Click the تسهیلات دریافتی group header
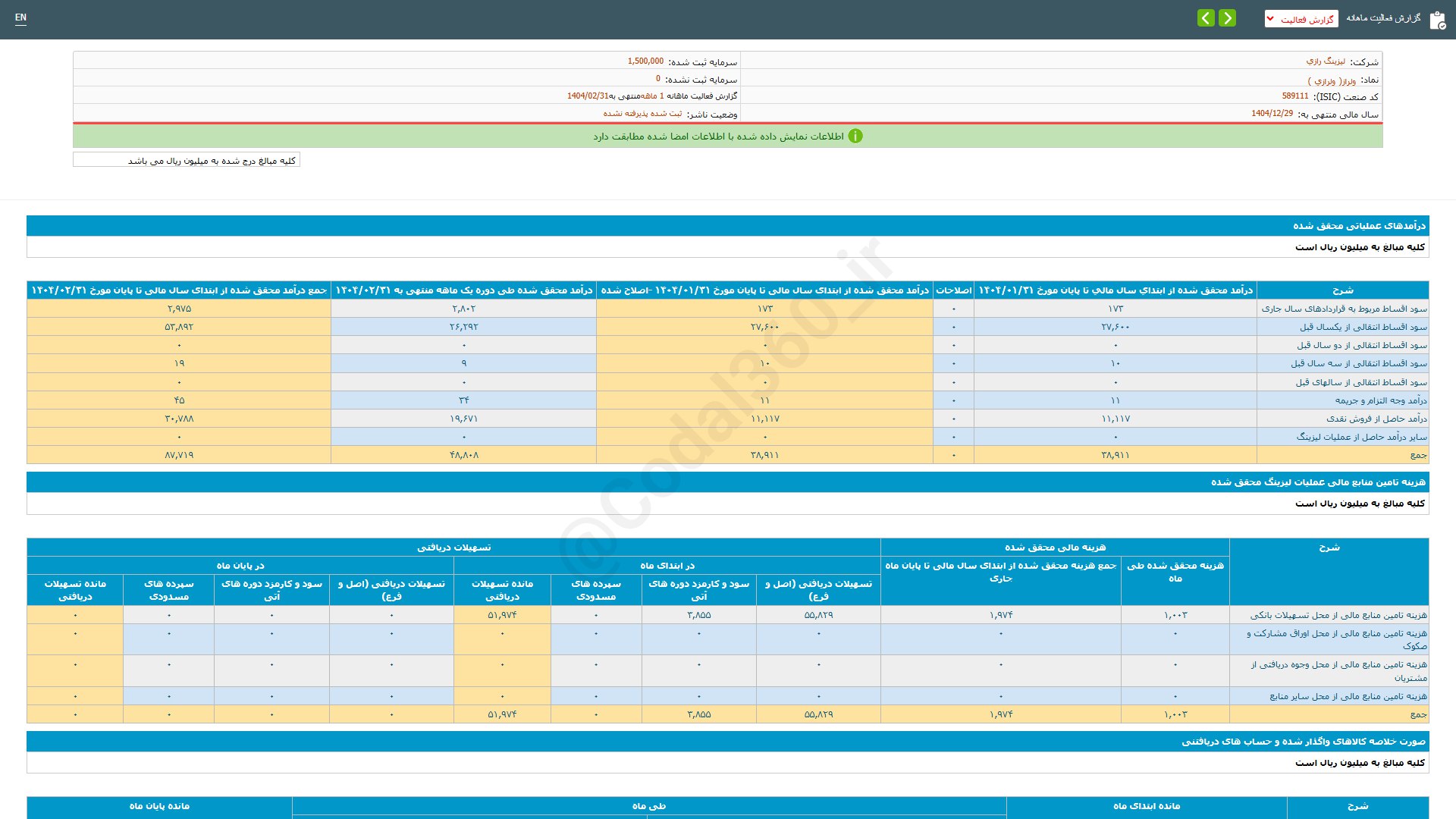The width and height of the screenshot is (1456, 819). pyautogui.click(x=453, y=548)
